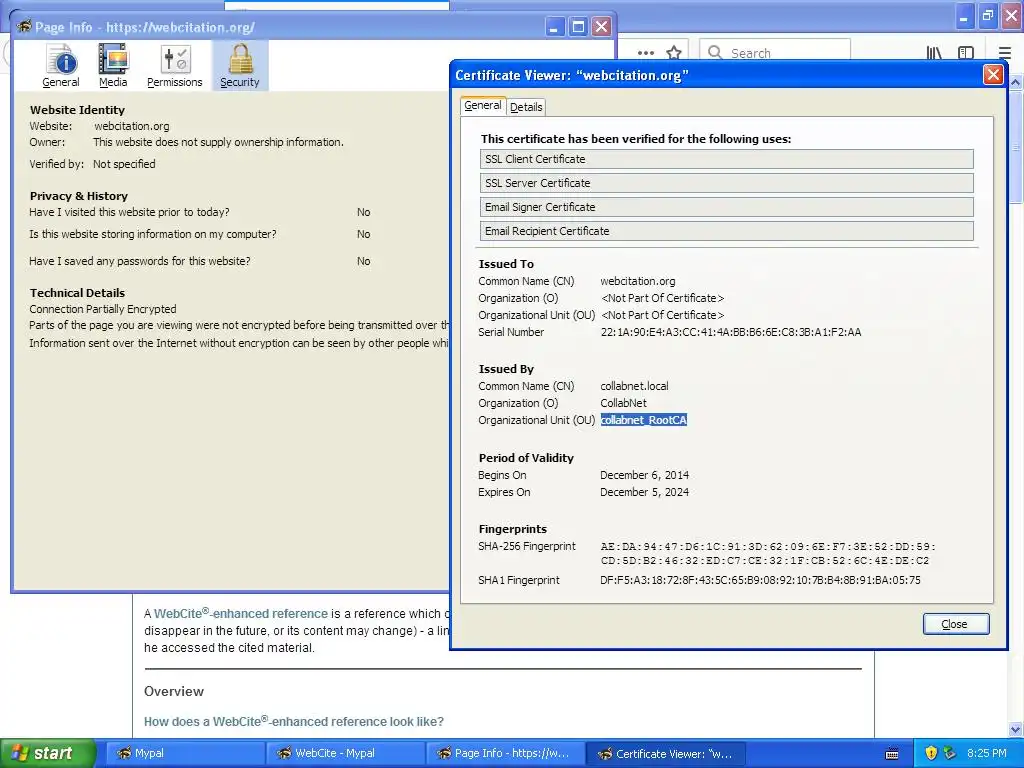1024x768 pixels.
Task: Click the security shield tray icon
Action: [x=931, y=753]
